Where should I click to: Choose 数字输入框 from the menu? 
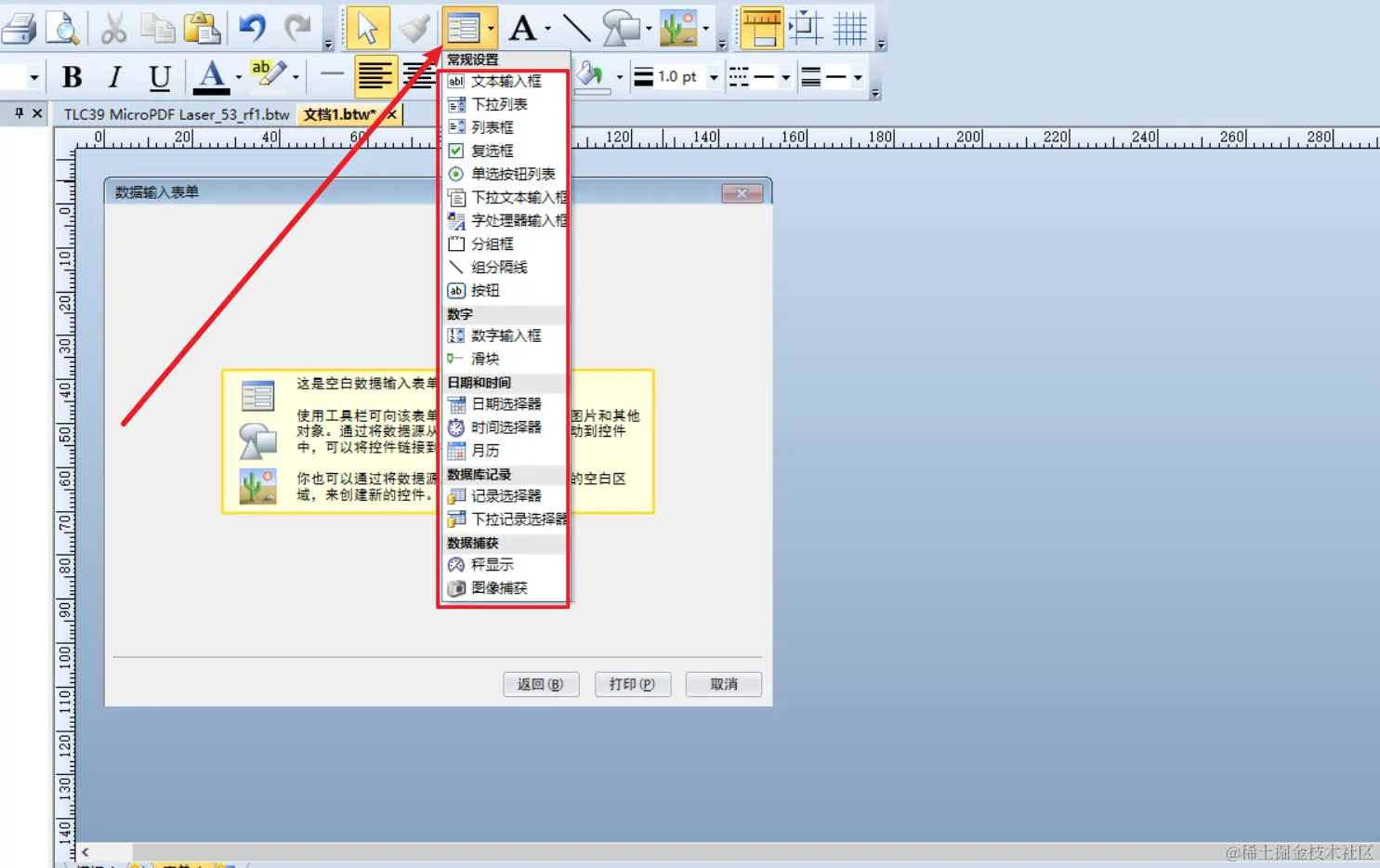point(504,335)
